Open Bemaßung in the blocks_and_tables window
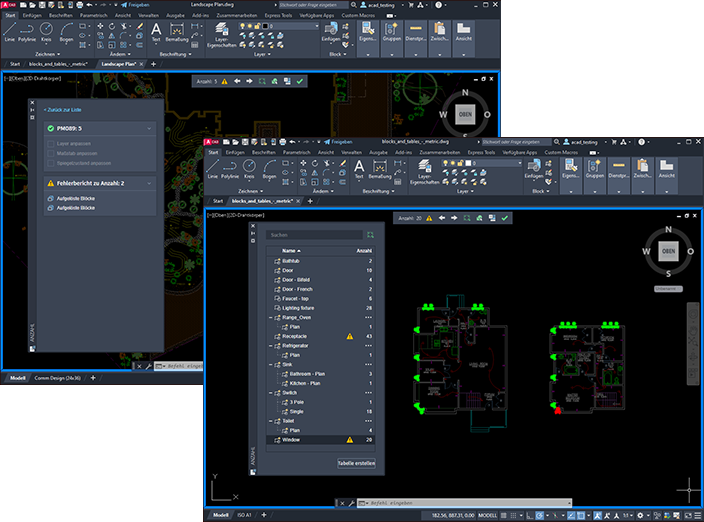This screenshot has width=704, height=522. (x=380, y=169)
